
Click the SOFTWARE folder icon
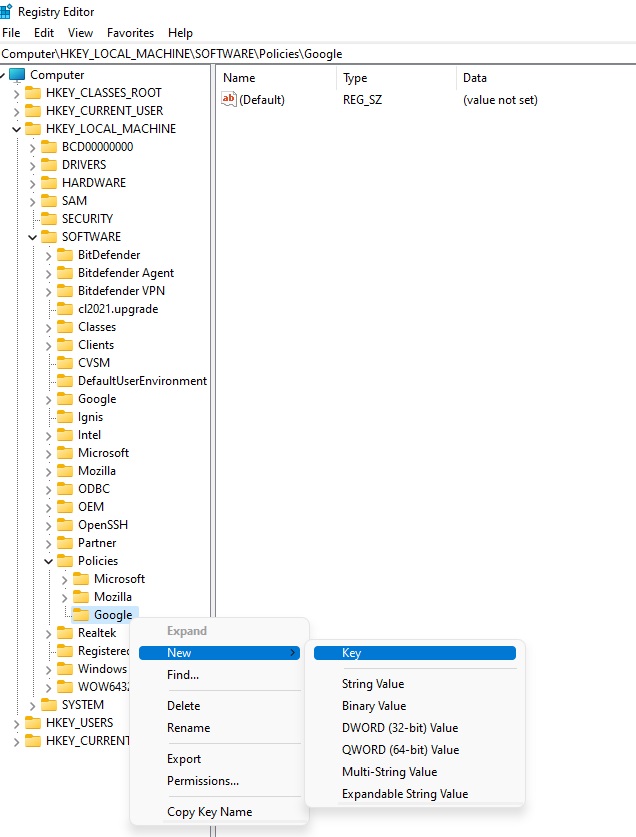pyautogui.click(x=49, y=237)
